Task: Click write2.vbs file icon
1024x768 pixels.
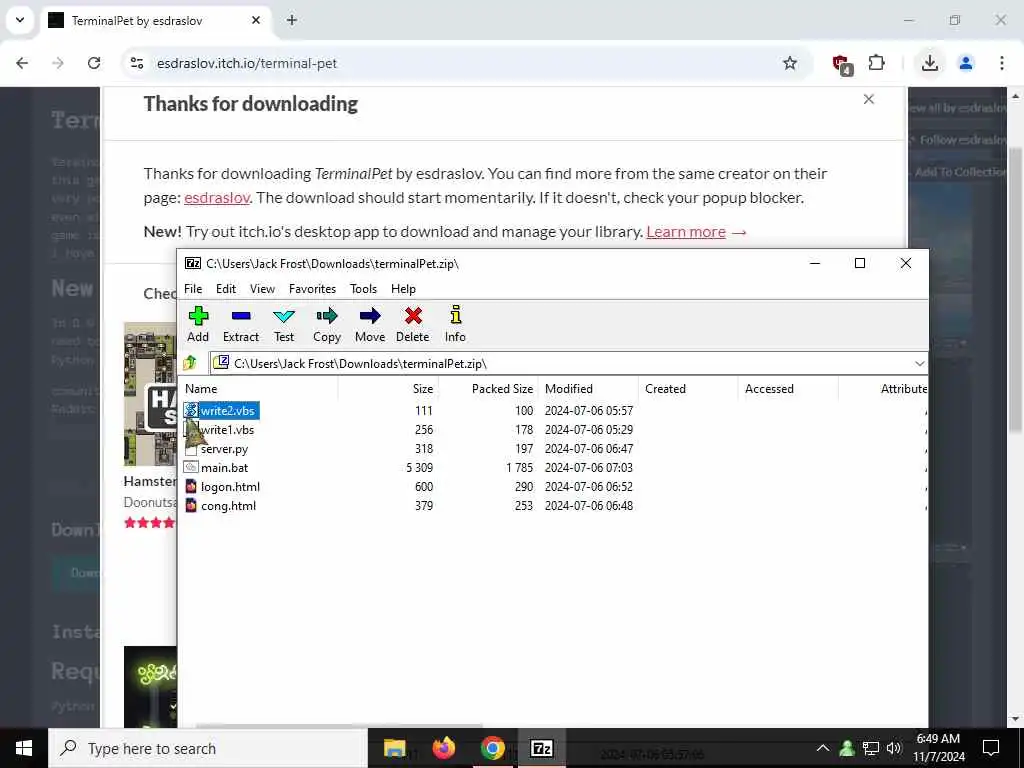Action: [x=191, y=410]
